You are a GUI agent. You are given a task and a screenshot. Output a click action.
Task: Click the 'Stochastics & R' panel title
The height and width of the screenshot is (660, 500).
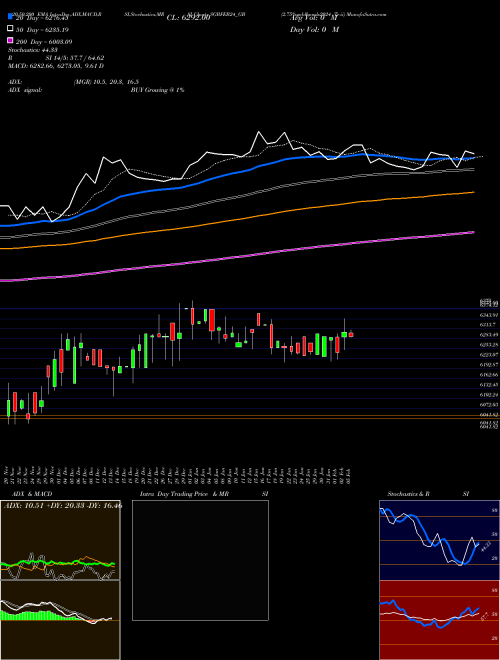[409, 494]
